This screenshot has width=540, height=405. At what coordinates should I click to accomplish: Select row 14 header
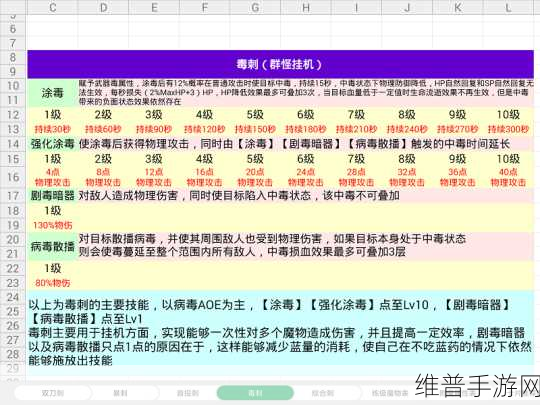pyautogui.click(x=13, y=144)
